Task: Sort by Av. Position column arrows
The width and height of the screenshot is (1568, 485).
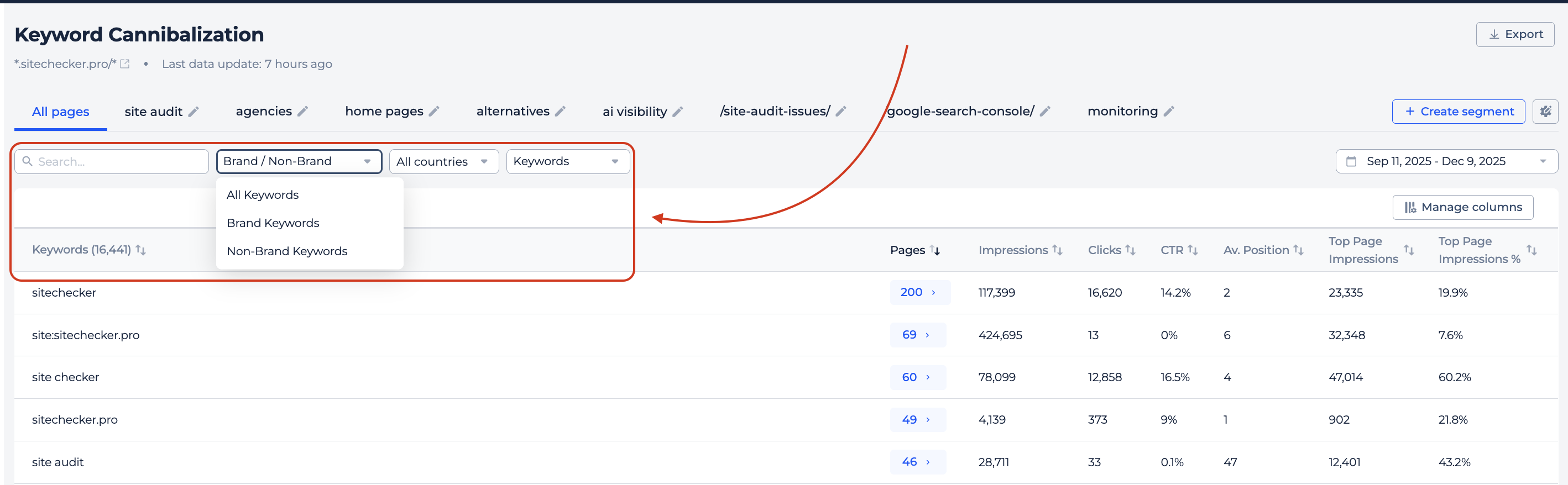Action: (x=1298, y=250)
